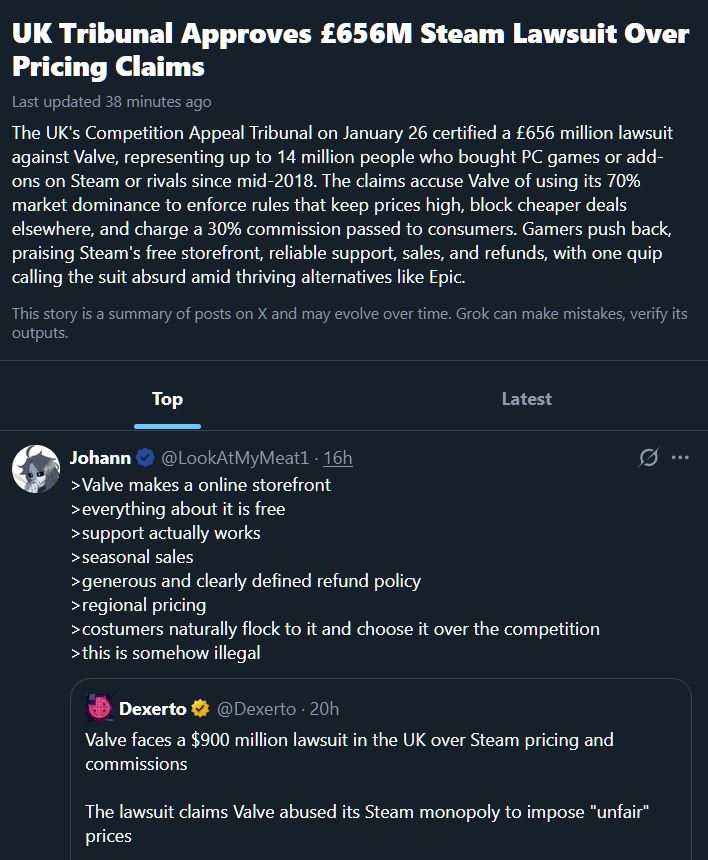Click the story summary paragraph
708x860 pixels.
[x=350, y=205]
